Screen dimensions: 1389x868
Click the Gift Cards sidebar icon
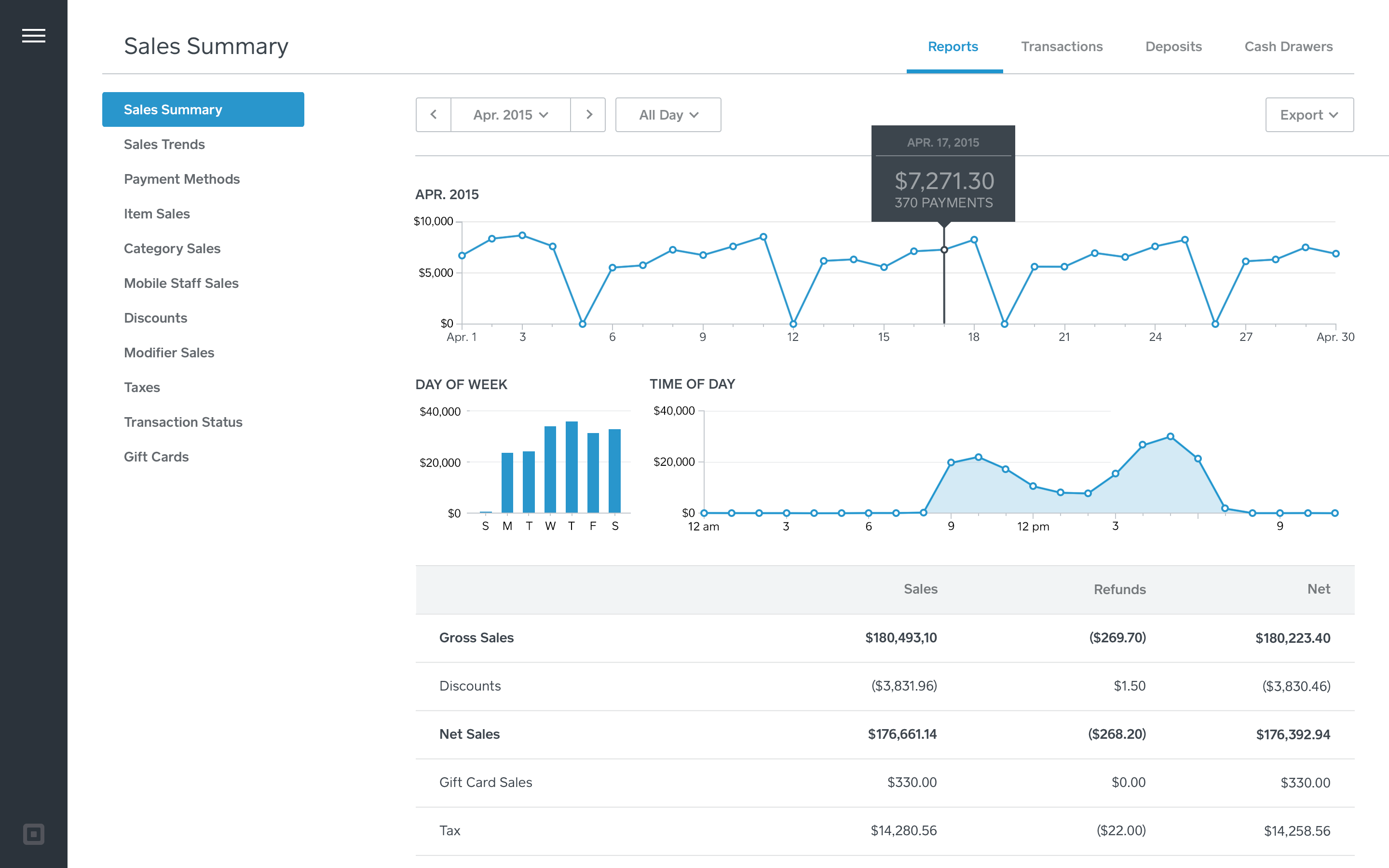click(x=156, y=456)
